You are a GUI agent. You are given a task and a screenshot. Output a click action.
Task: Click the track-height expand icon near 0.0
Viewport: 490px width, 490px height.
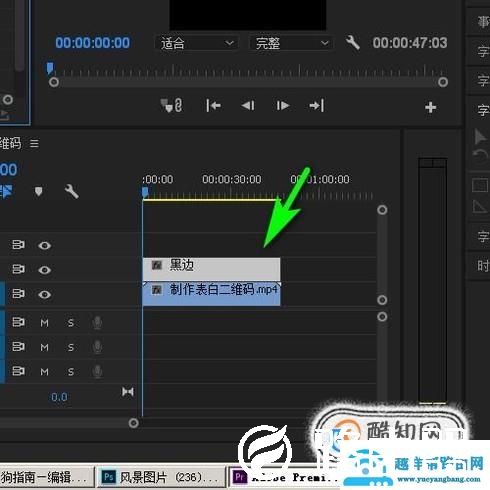pos(128,391)
